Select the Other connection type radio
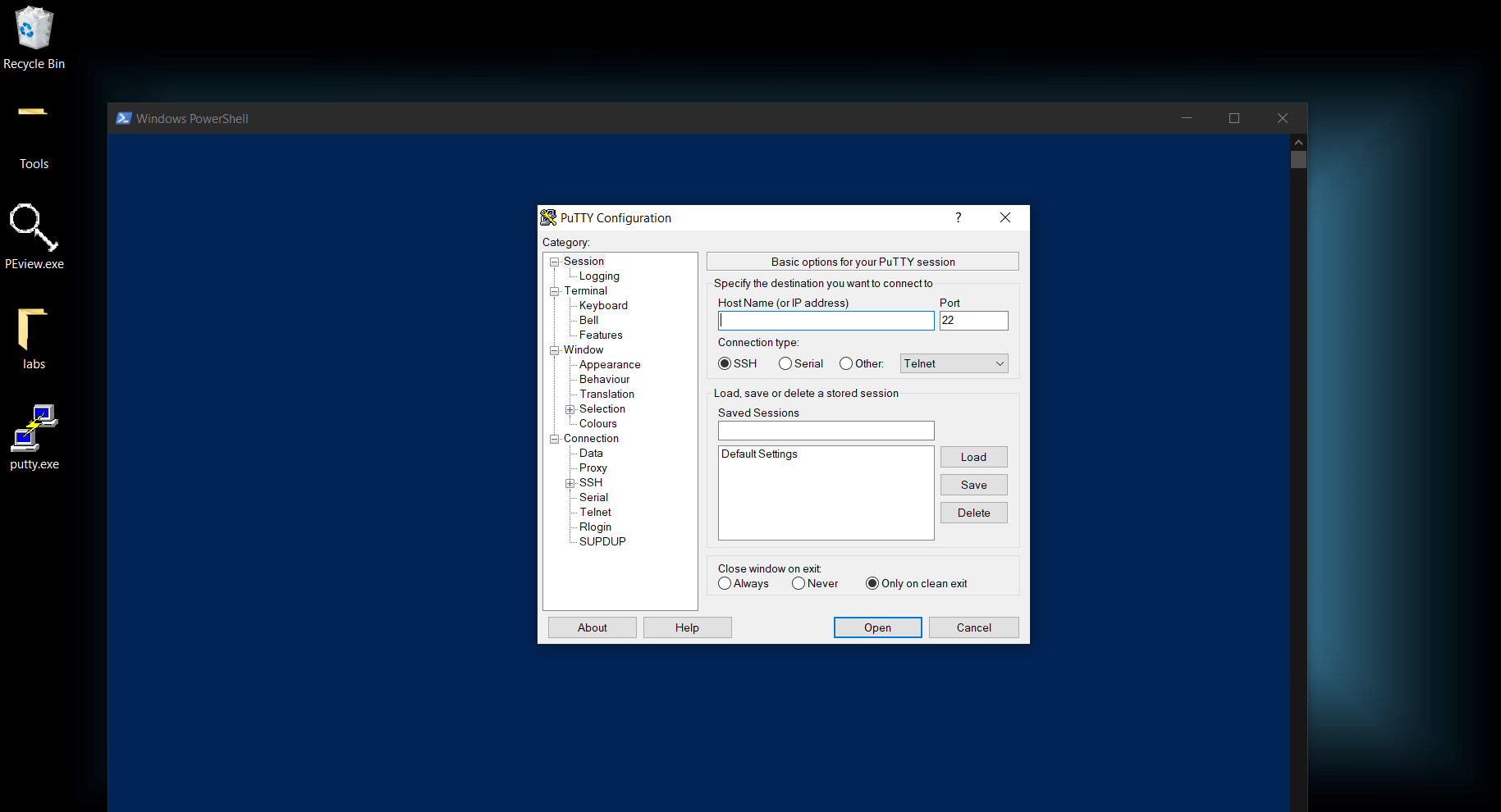Image resolution: width=1501 pixels, height=812 pixels. [x=846, y=363]
